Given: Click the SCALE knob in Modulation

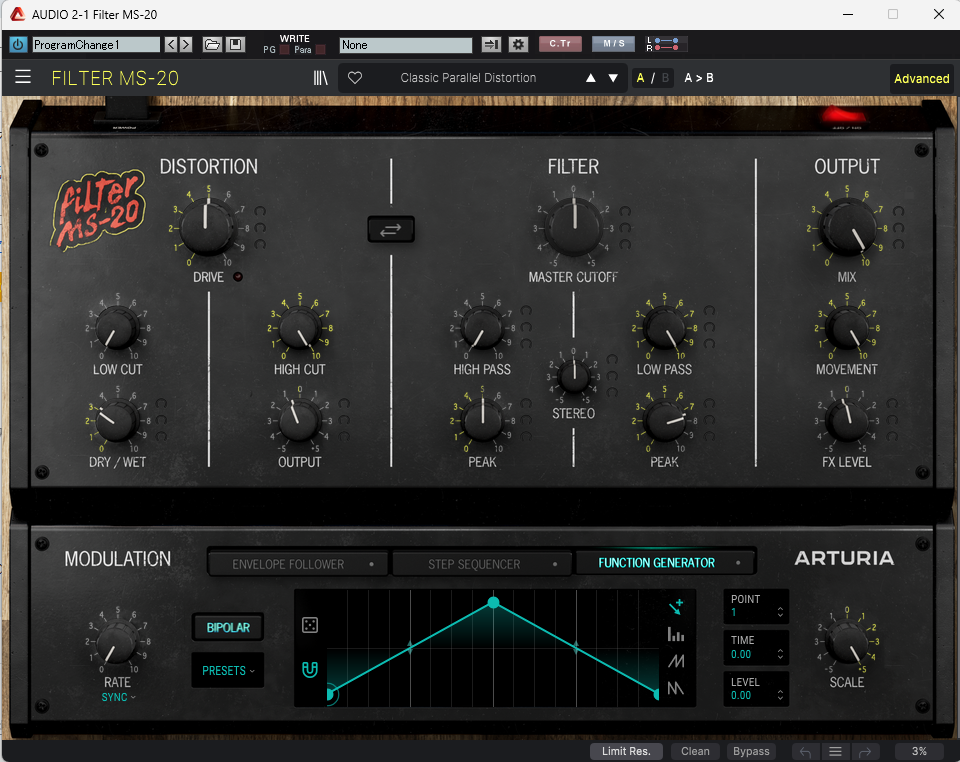Looking at the screenshot, I should pos(847,643).
